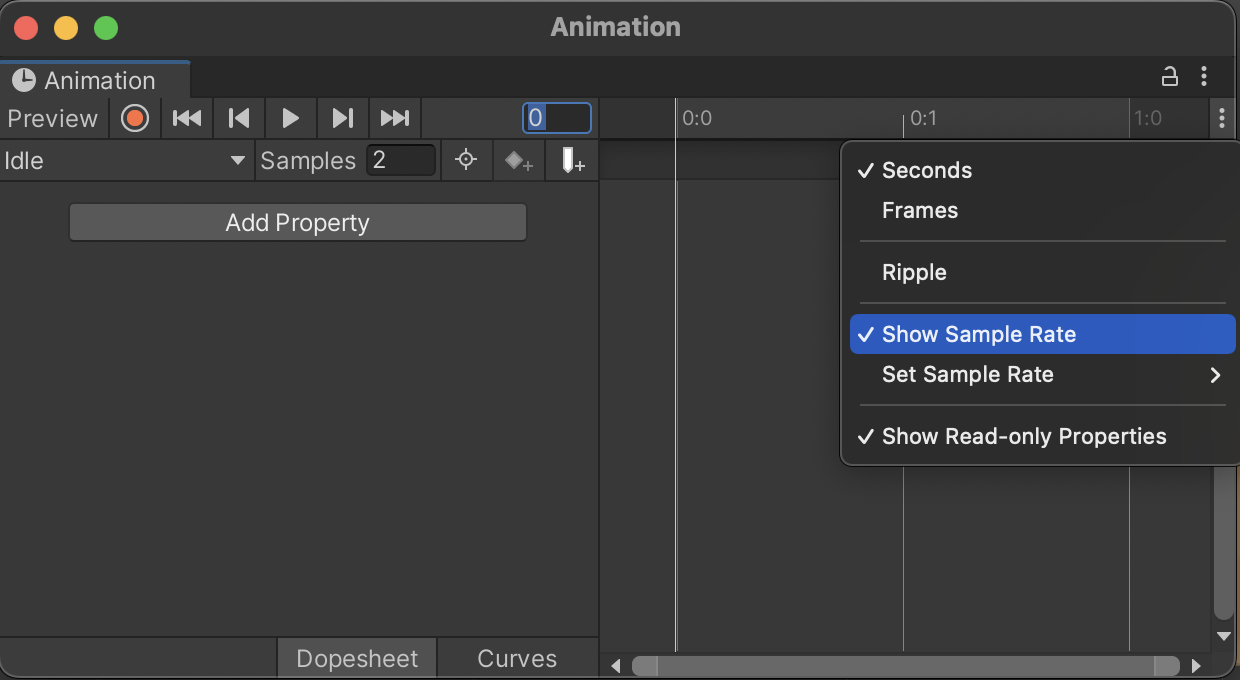
Task: Click the Add Keyframe icon
Action: (518, 161)
